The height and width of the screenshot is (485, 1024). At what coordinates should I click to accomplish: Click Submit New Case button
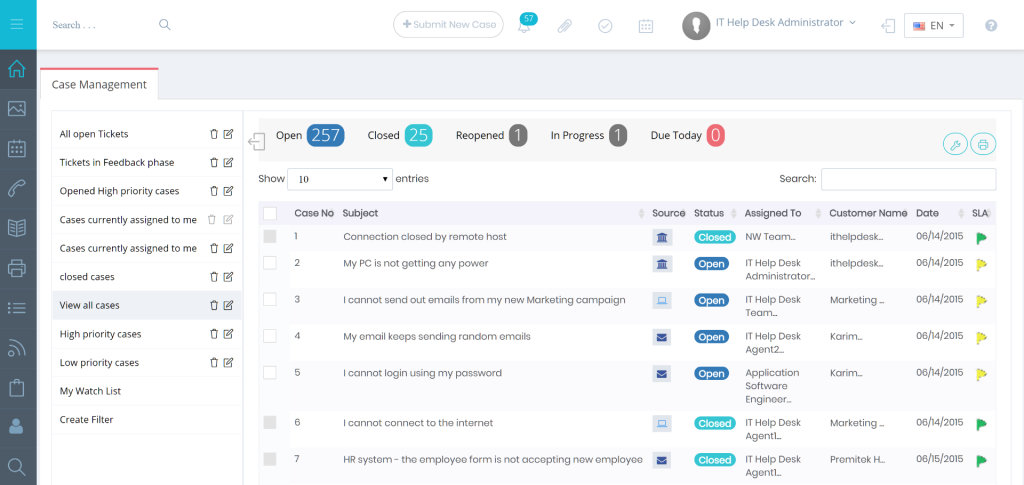(x=448, y=25)
